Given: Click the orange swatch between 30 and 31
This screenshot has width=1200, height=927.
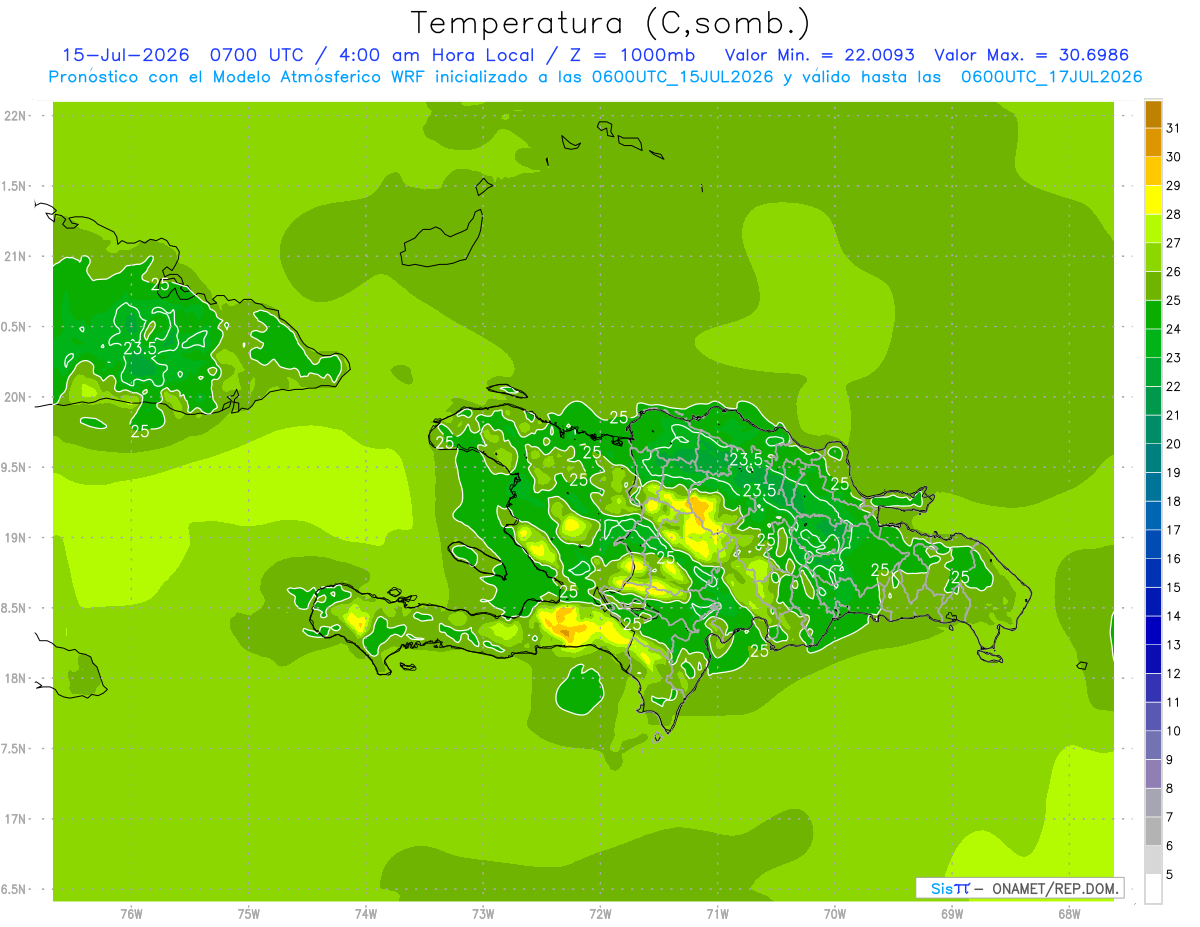Looking at the screenshot, I should coord(1153,143).
